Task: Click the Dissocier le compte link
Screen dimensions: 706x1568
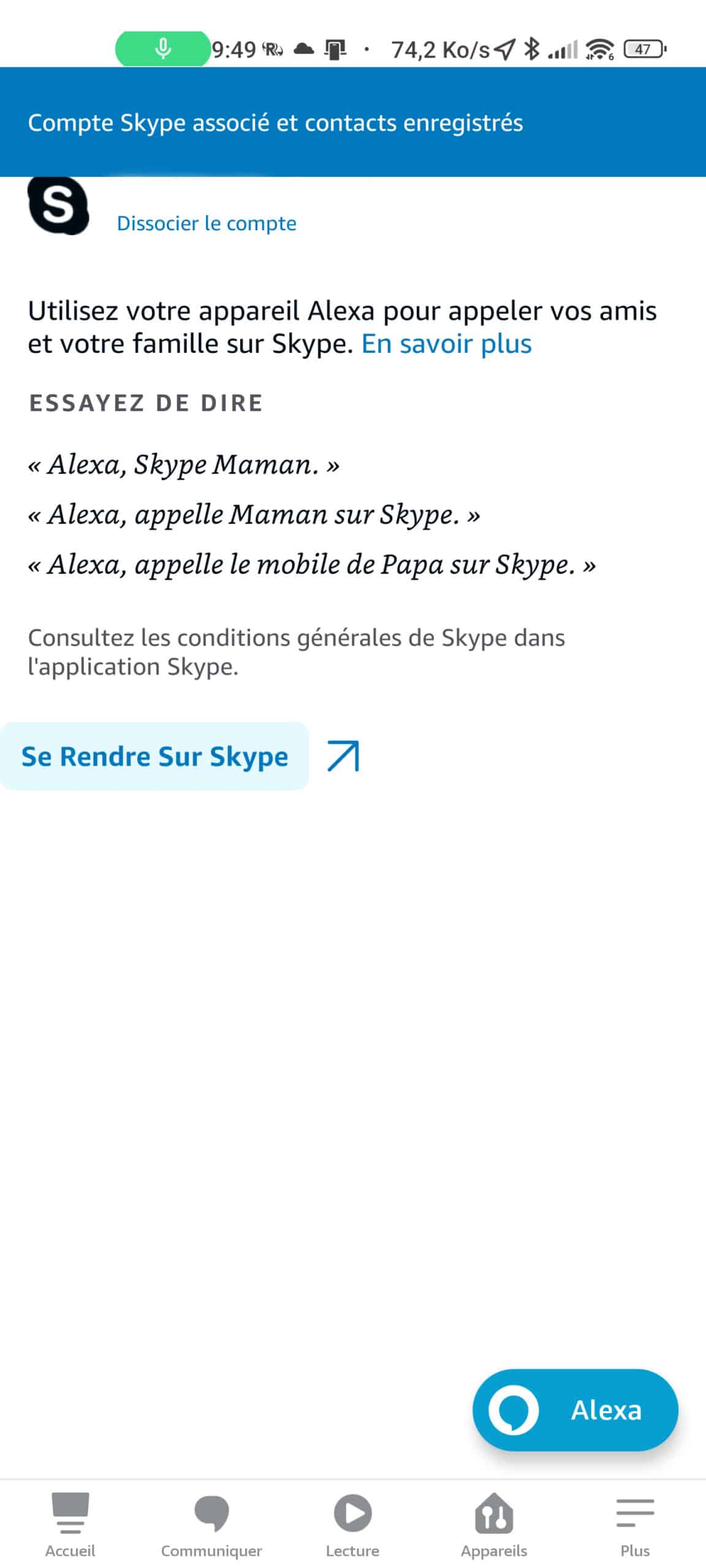Action: click(207, 223)
